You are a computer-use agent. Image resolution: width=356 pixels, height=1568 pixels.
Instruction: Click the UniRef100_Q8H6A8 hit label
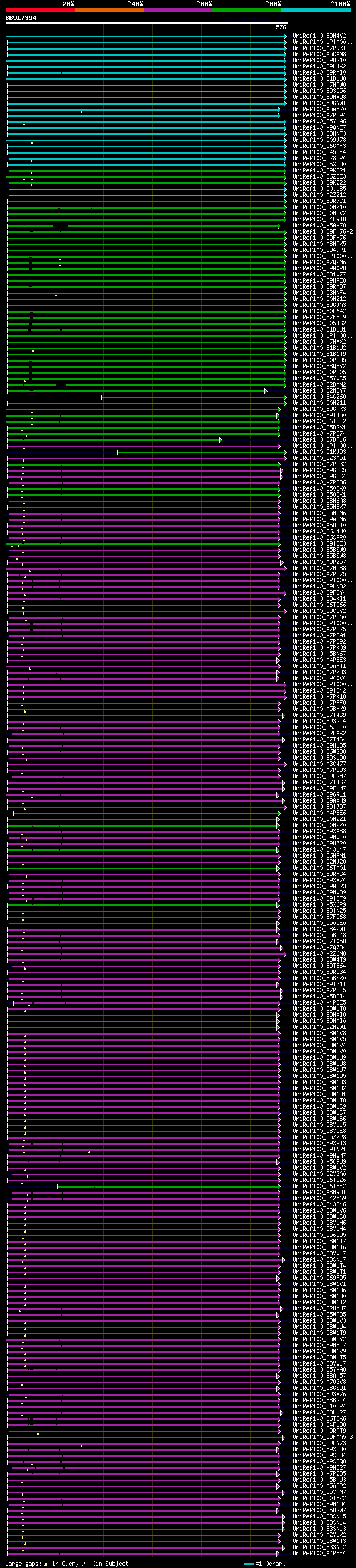[x=319, y=501]
